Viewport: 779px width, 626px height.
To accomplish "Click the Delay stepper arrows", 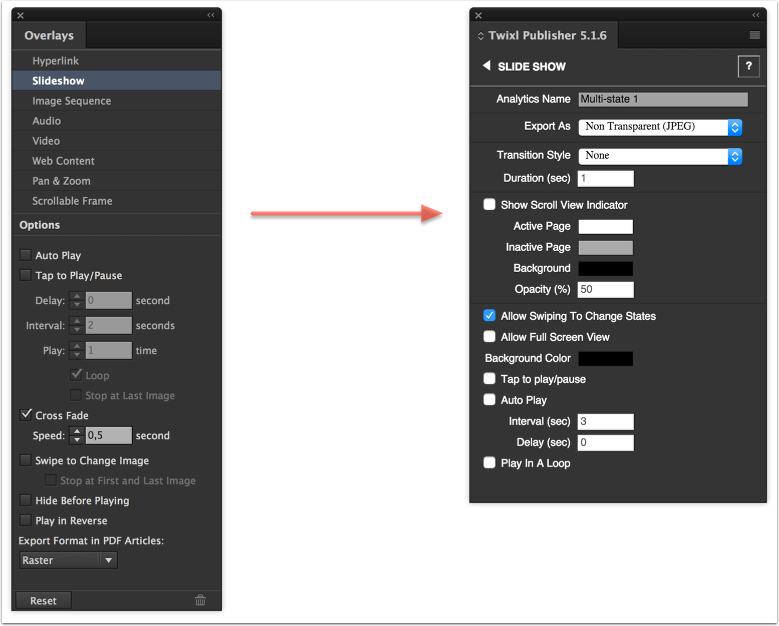I will (77, 300).
